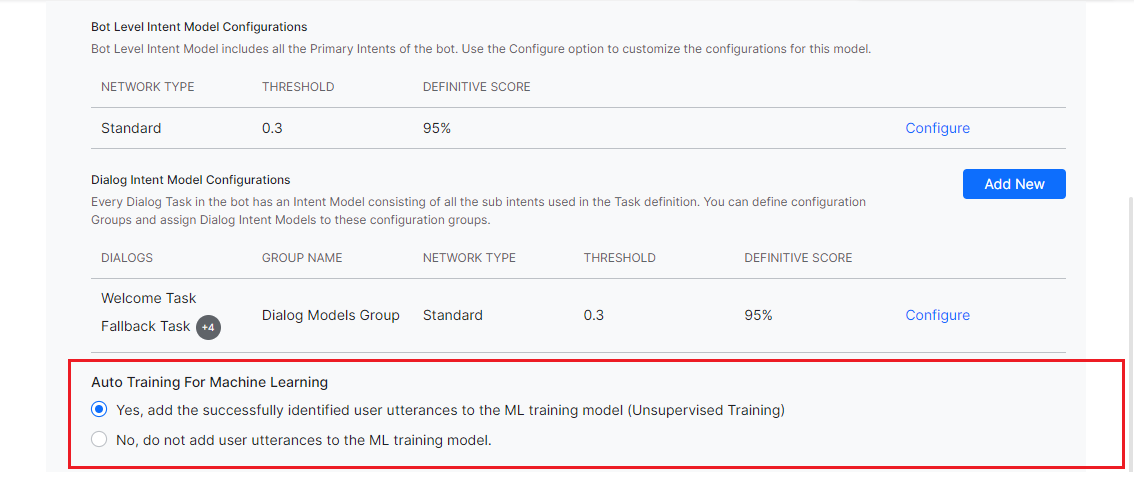This screenshot has height=483, width=1134.
Task: Click the Fallback Task dialog entry
Action: coord(145,326)
